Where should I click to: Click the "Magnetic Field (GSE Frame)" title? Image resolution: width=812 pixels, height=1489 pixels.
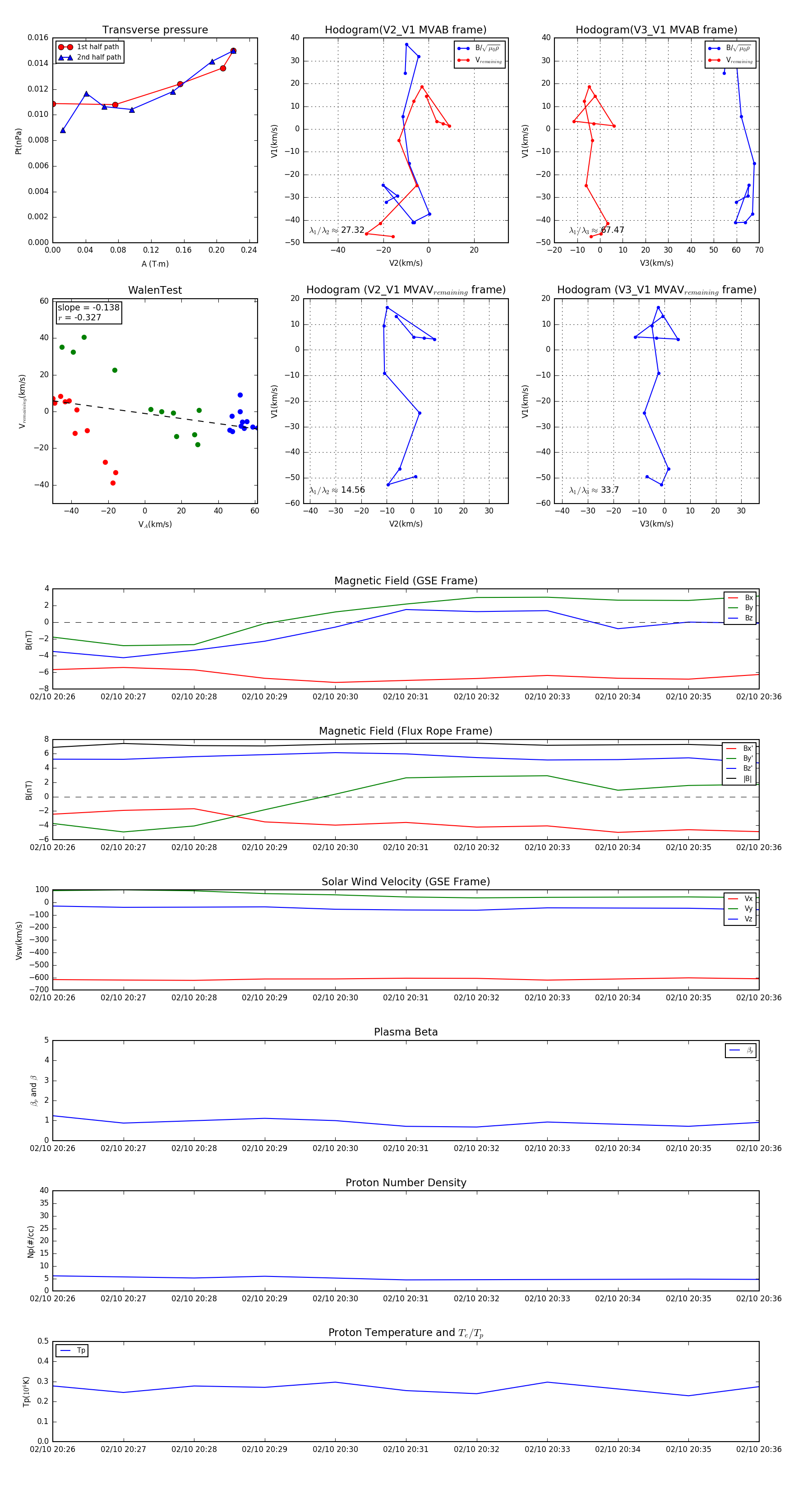[x=406, y=581]
